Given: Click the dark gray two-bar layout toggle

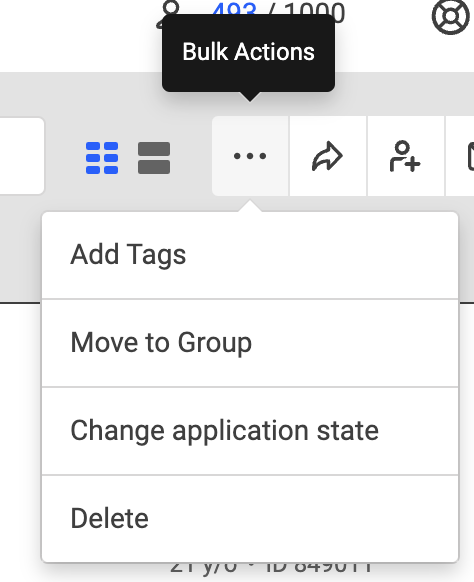Looking at the screenshot, I should pos(154,158).
